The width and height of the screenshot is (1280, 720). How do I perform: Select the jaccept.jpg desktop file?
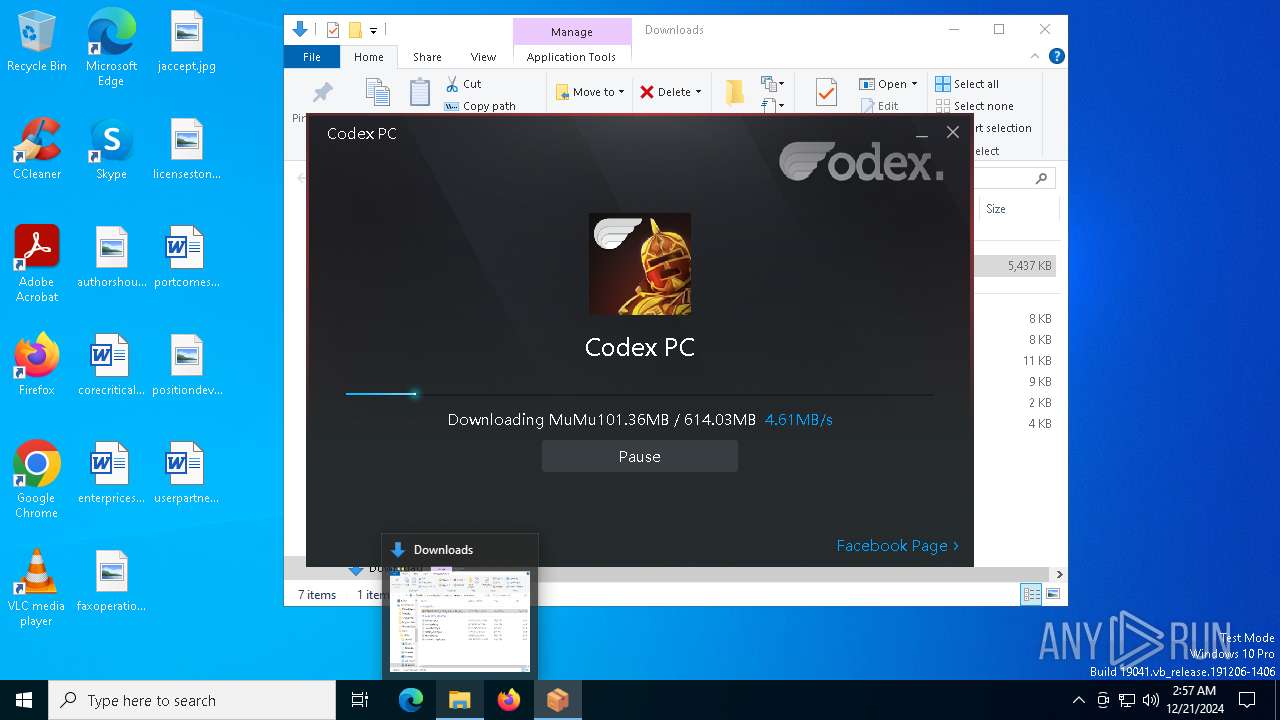pyautogui.click(x=186, y=42)
